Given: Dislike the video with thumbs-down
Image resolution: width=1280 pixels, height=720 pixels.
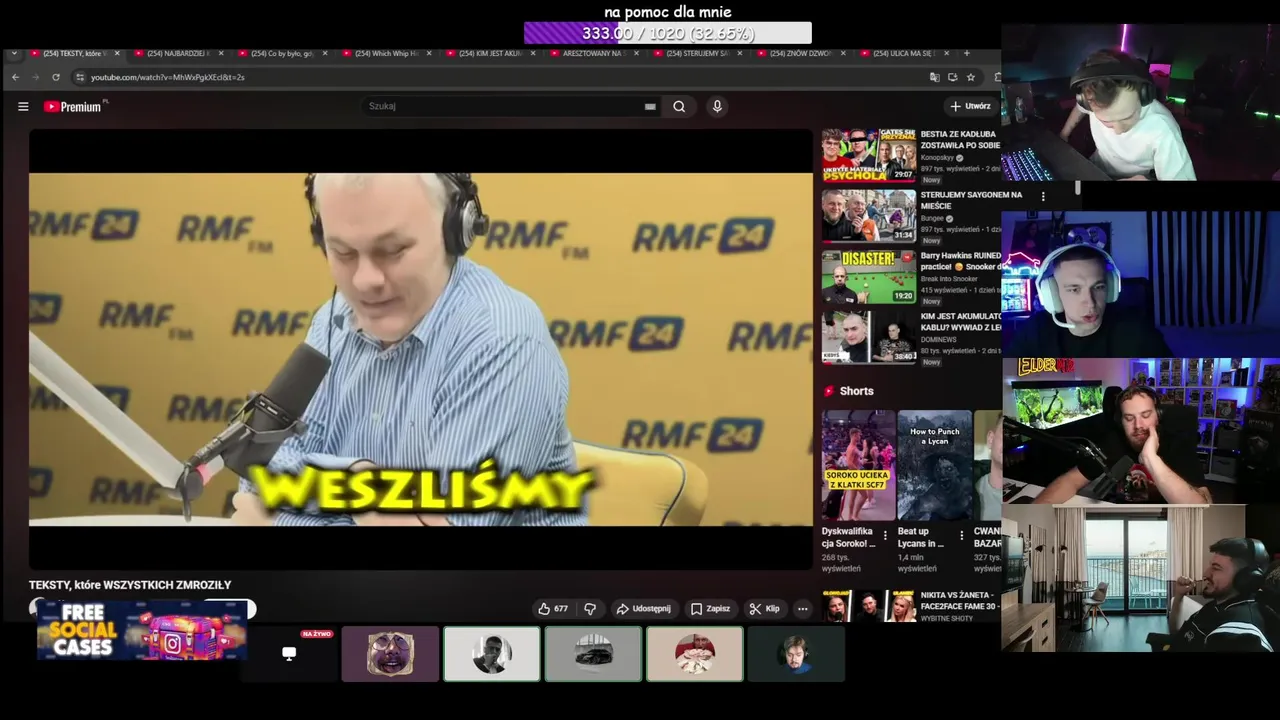Looking at the screenshot, I should click(590, 608).
